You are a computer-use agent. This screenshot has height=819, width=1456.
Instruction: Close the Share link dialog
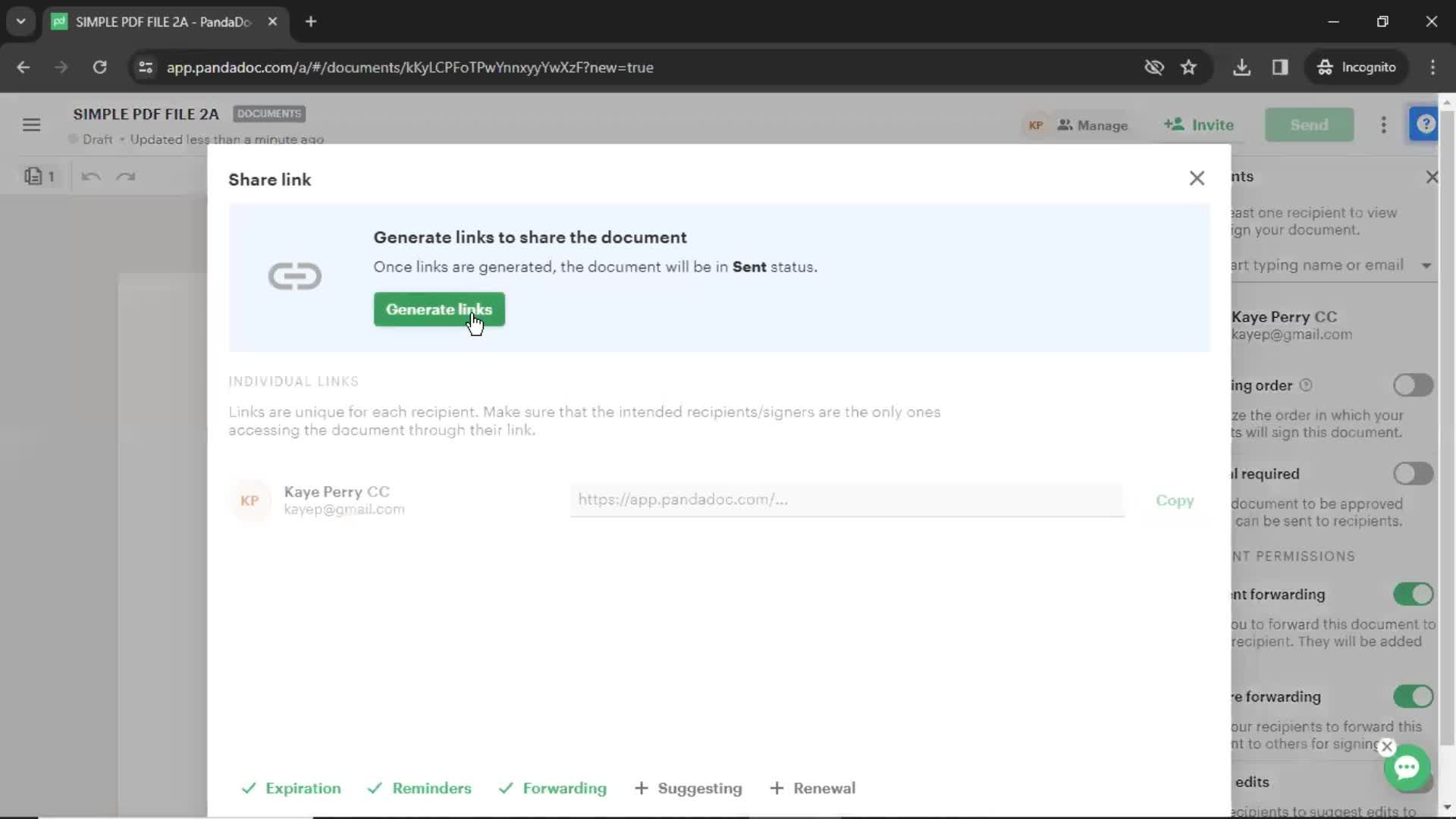pos(1197,178)
